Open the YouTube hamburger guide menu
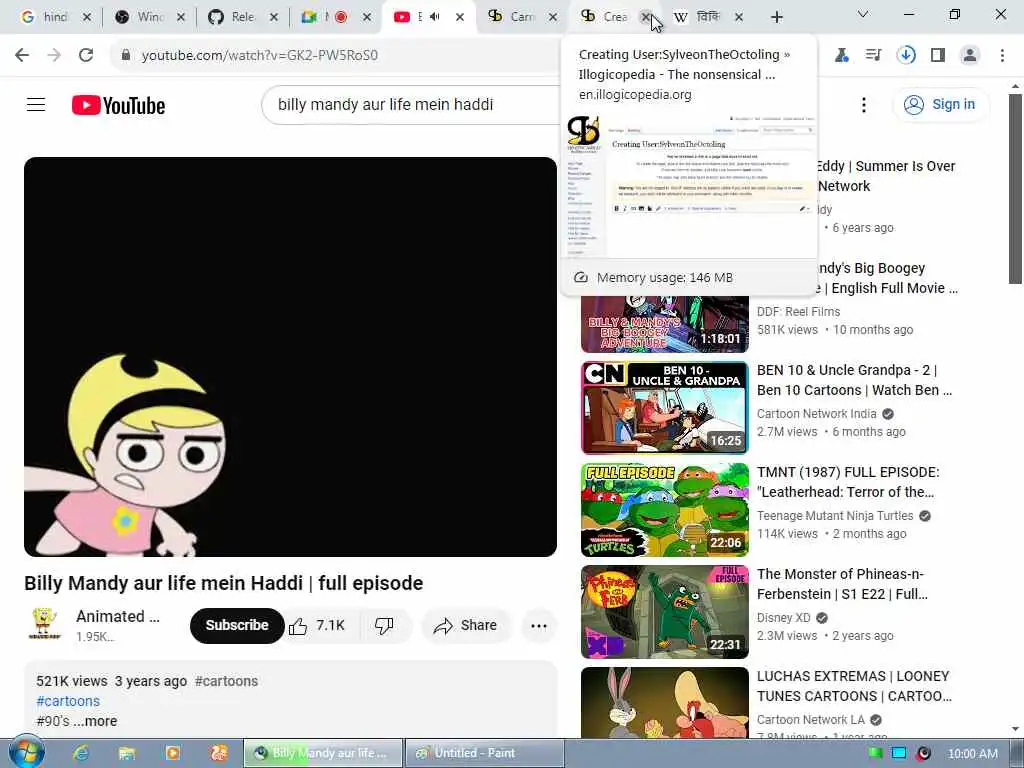The width and height of the screenshot is (1024, 768). 36,104
